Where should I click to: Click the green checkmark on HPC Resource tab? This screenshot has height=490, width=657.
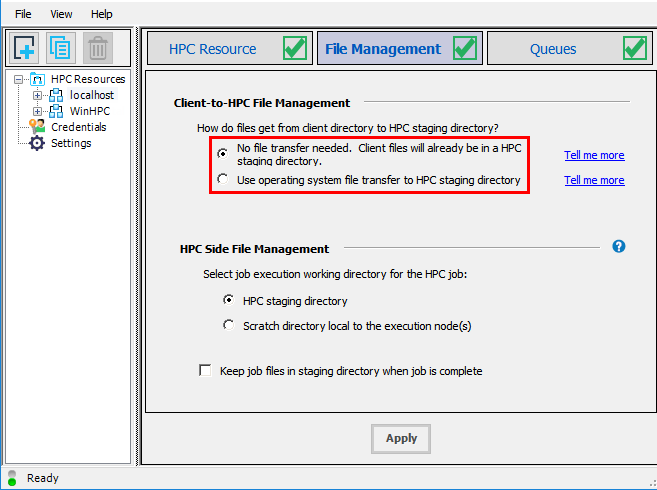295,48
